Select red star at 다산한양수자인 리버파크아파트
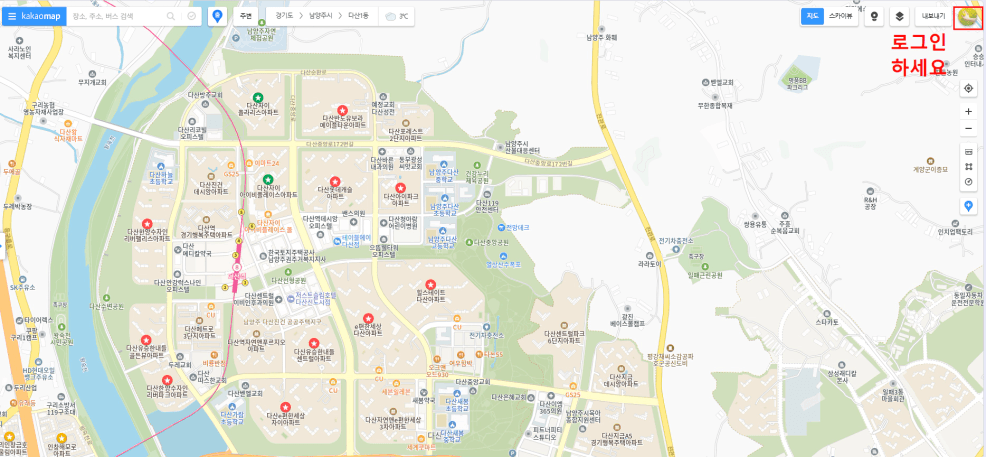The width and height of the screenshot is (986, 457). (167, 380)
